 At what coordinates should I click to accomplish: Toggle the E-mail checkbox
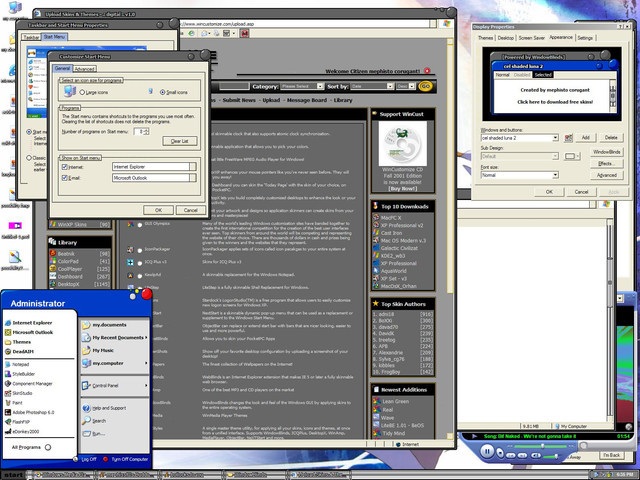pyautogui.click(x=64, y=178)
